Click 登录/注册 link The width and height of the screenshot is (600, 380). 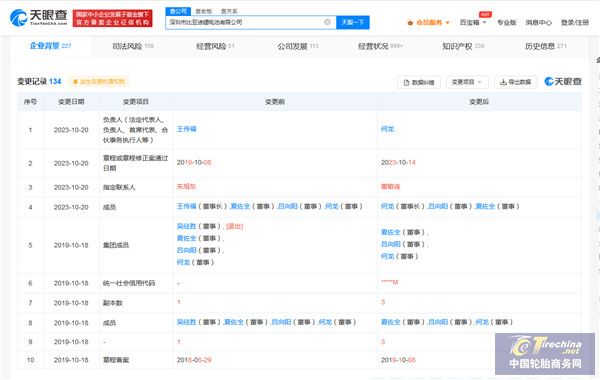[x=574, y=23]
